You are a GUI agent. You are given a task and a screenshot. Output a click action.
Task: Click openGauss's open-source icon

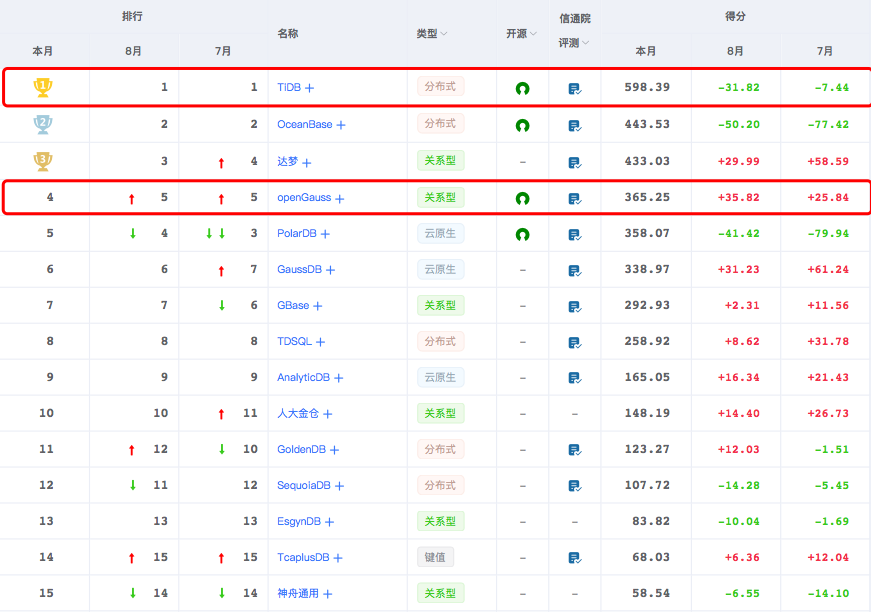[522, 198]
